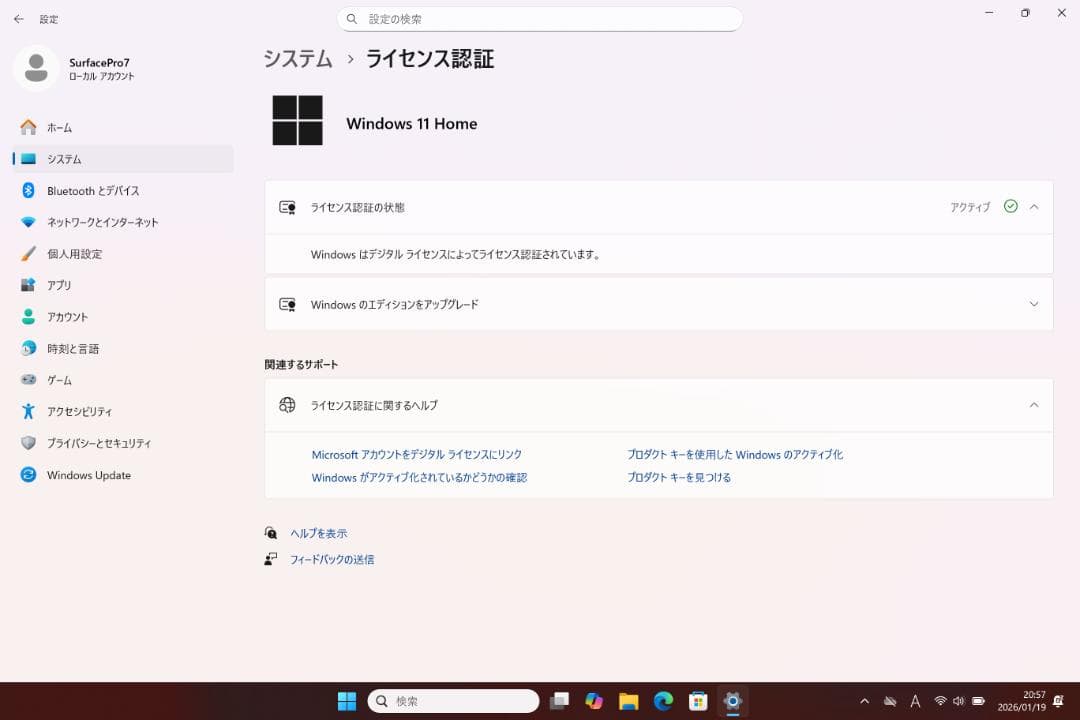Click the Windows Start button
Viewport: 1080px width, 720px height.
346,701
